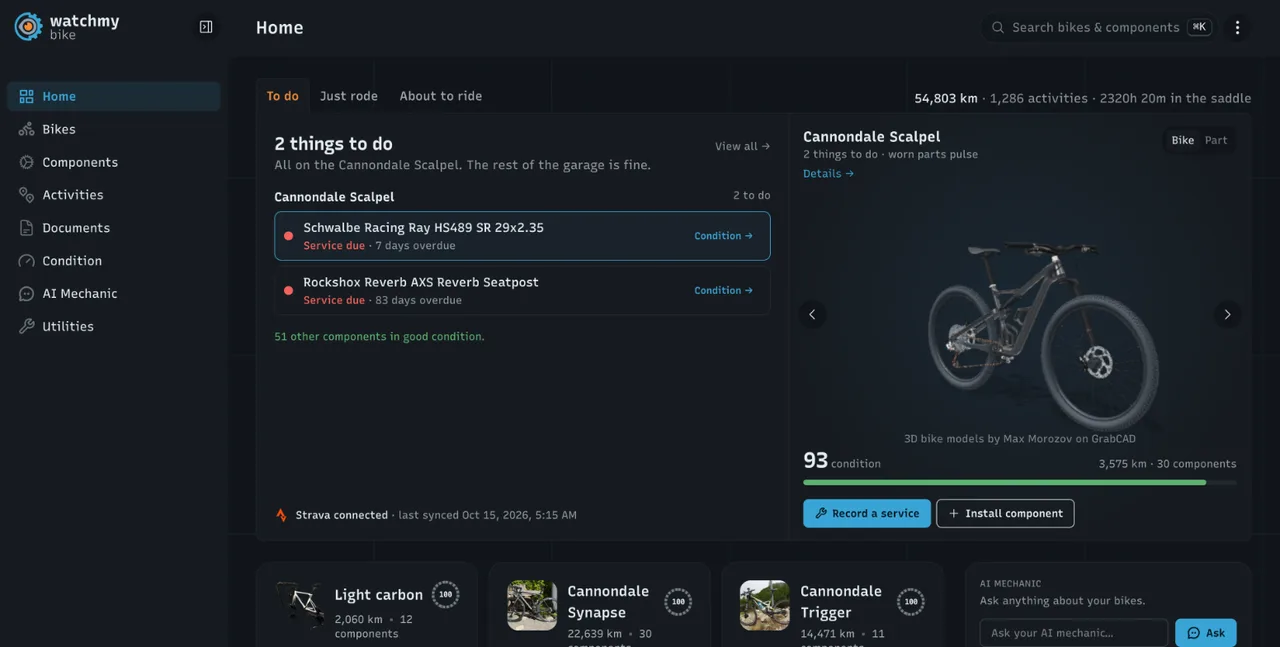This screenshot has width=1280, height=647.
Task: Switch the 3D viewer to Part mode
Action: (x=1216, y=140)
